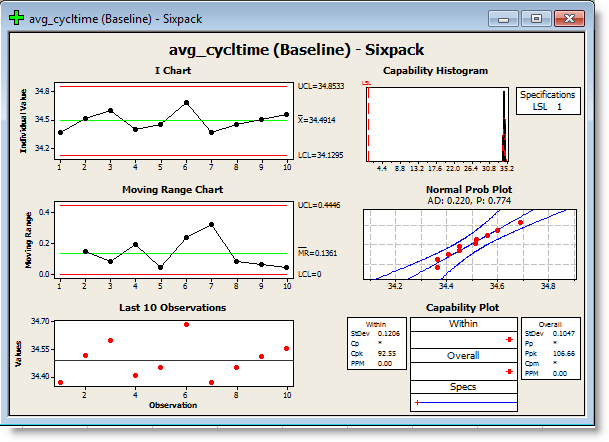The height and width of the screenshot is (442, 609).
Task: Click the Normal Prob Plot title
Action: (469, 190)
